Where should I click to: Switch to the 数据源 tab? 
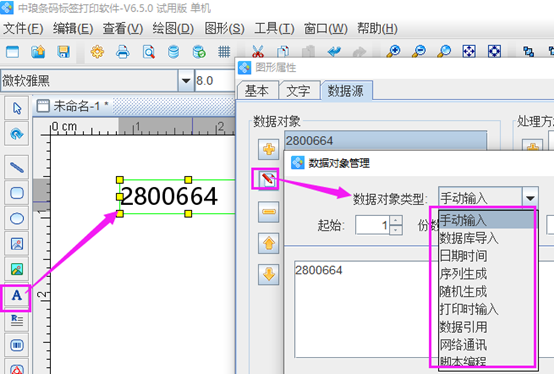(x=346, y=91)
